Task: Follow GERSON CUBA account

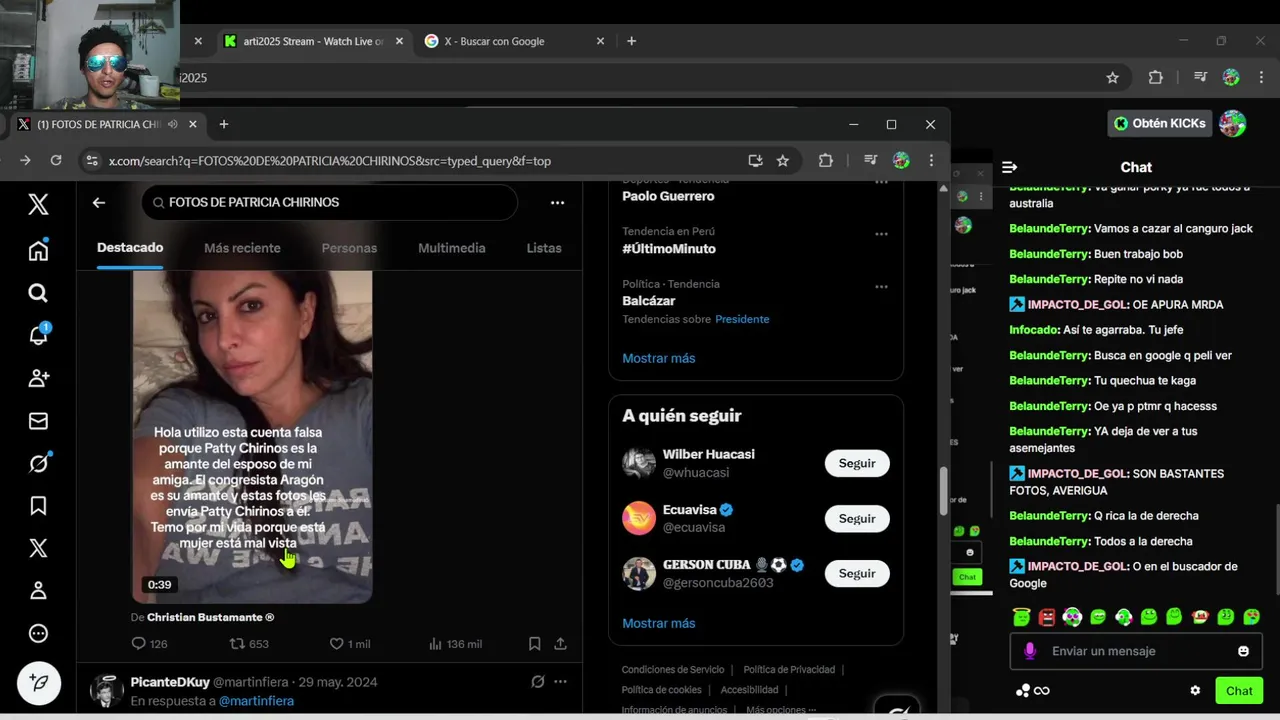Action: [857, 573]
